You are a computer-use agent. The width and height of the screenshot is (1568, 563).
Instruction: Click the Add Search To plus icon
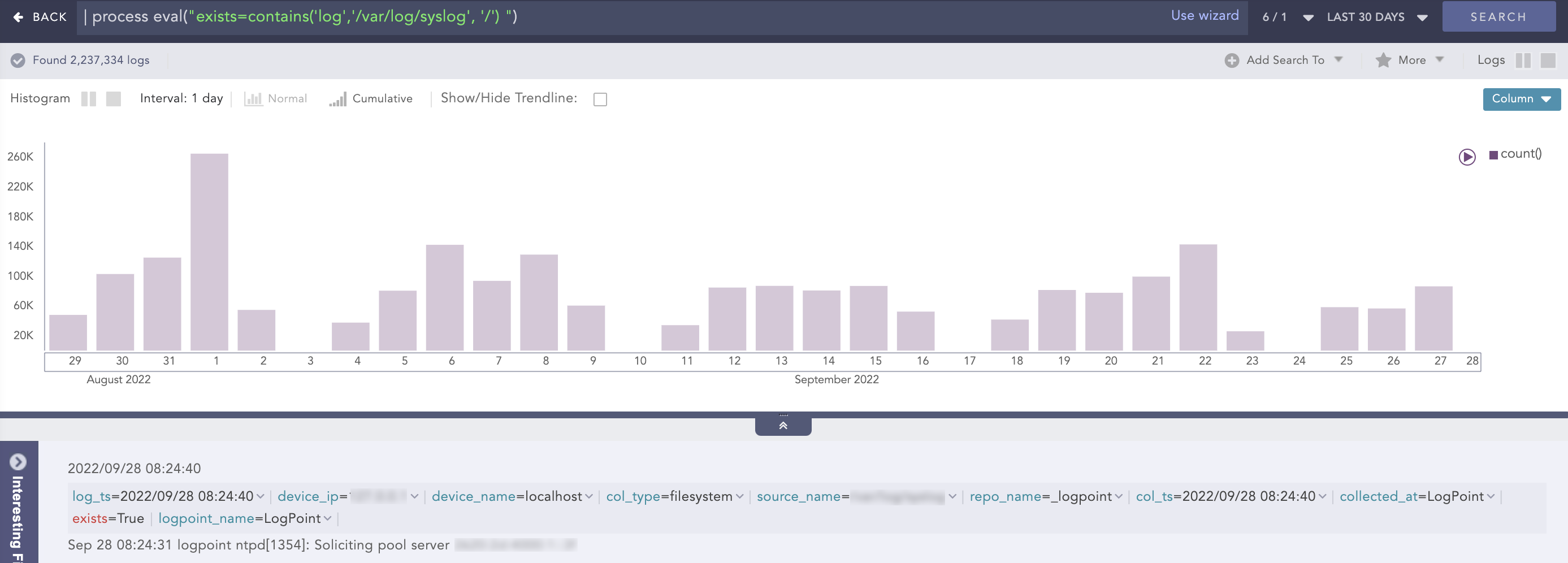pyautogui.click(x=1231, y=60)
